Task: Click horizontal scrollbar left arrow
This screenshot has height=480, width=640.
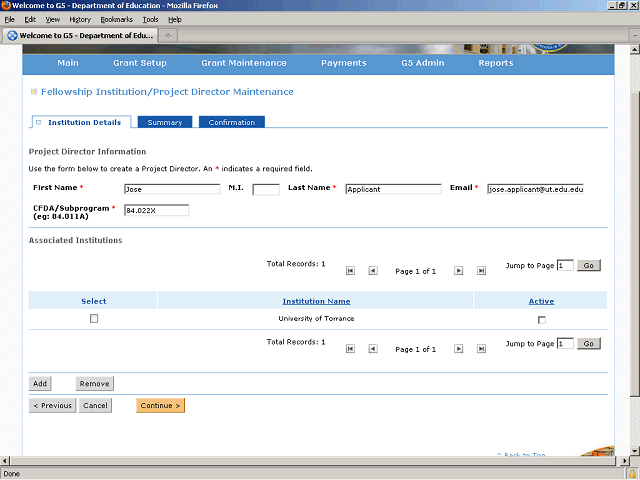Action: 4,461
